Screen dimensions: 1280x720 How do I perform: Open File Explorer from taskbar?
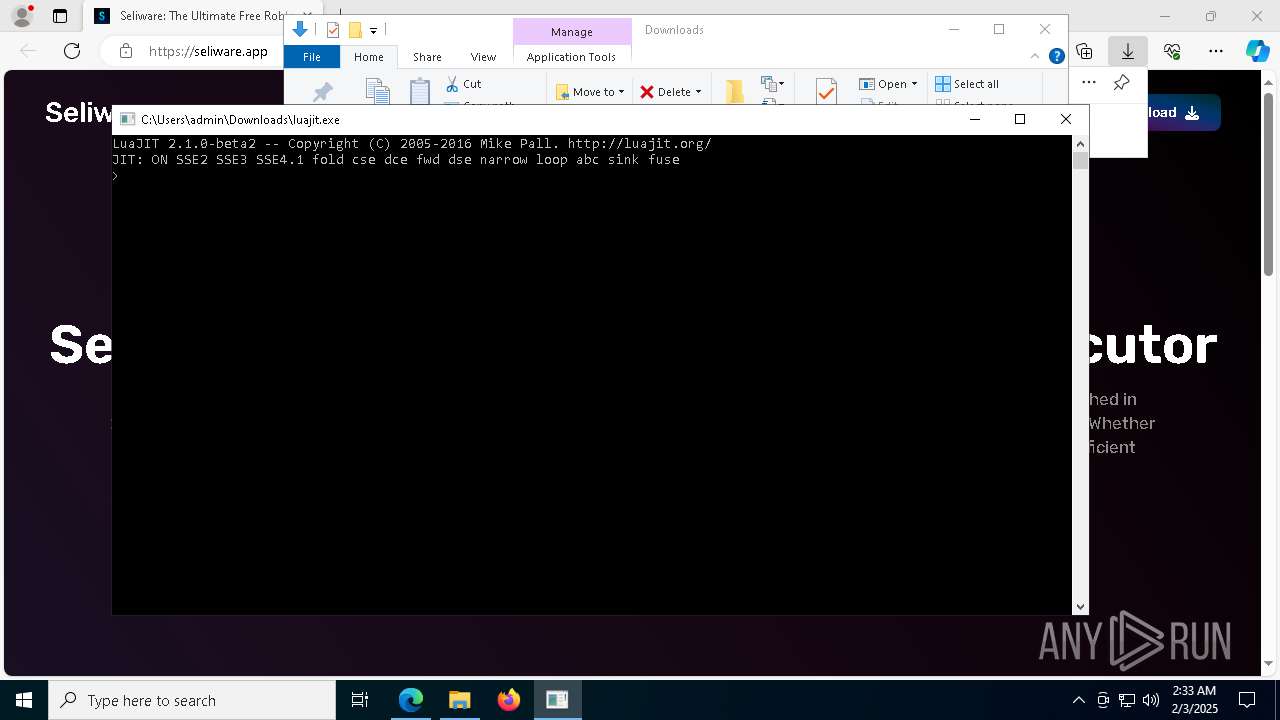click(x=460, y=700)
